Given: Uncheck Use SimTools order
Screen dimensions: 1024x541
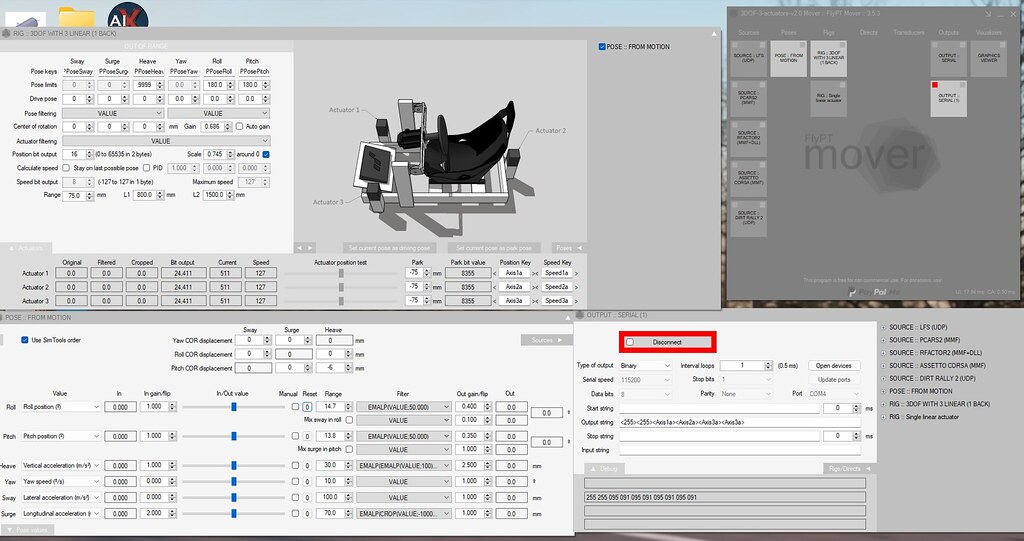Looking at the screenshot, I should click(x=25, y=340).
